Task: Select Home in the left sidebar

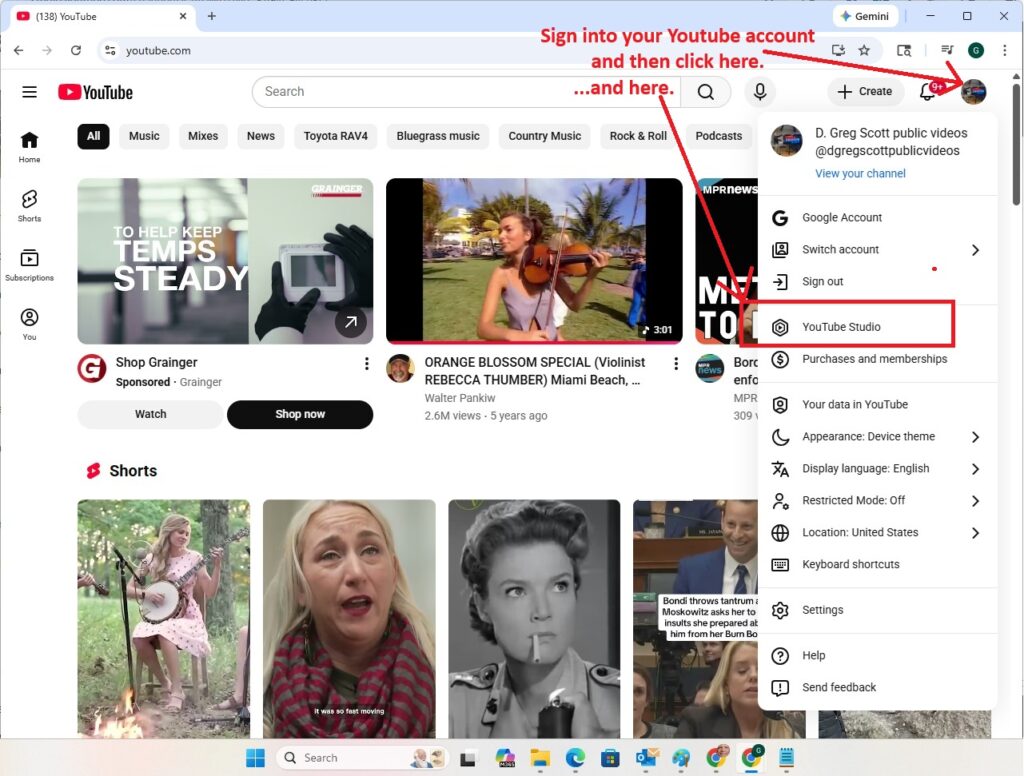Action: coord(29,142)
